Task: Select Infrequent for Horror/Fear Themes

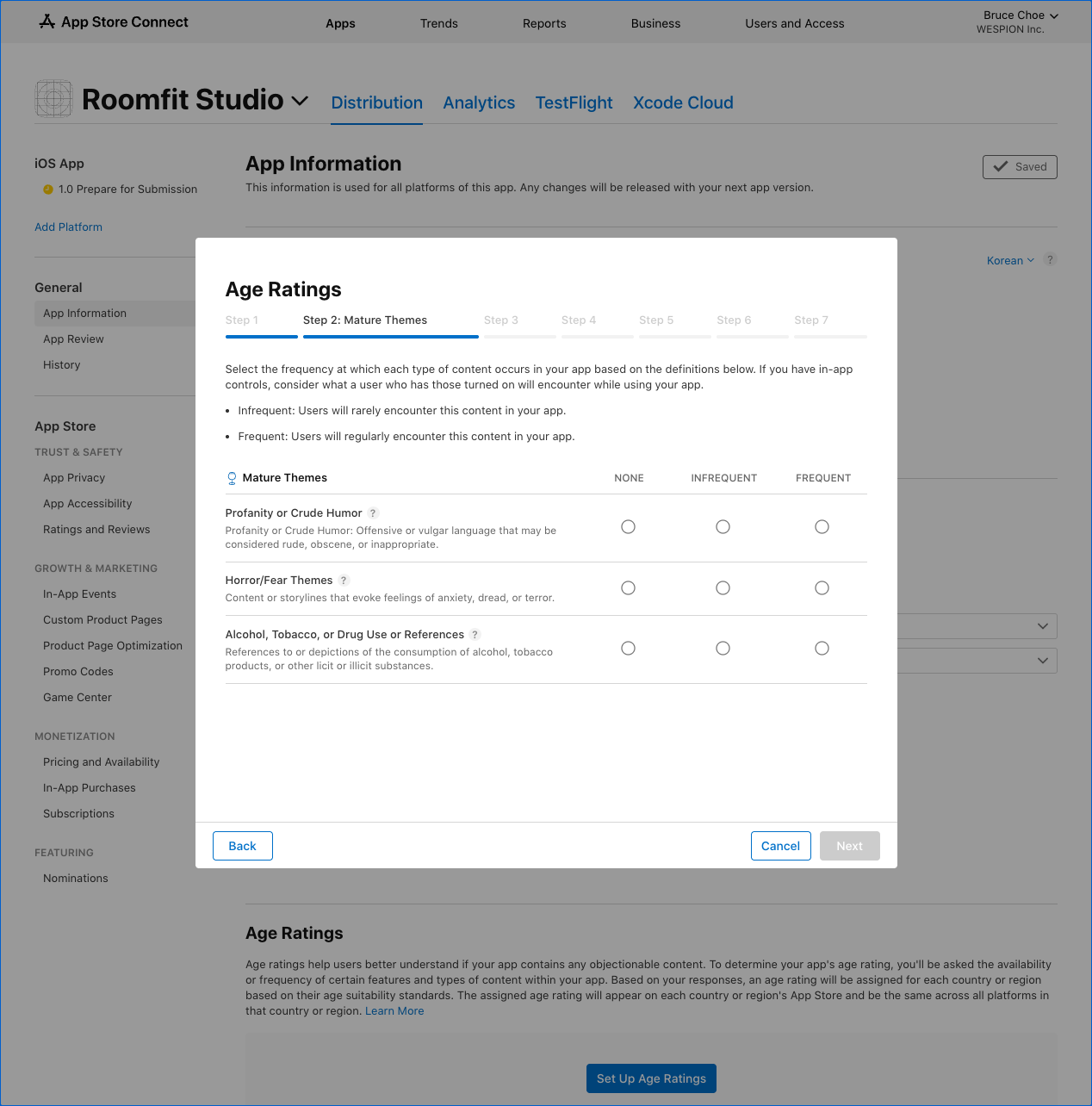Action: coord(723,588)
